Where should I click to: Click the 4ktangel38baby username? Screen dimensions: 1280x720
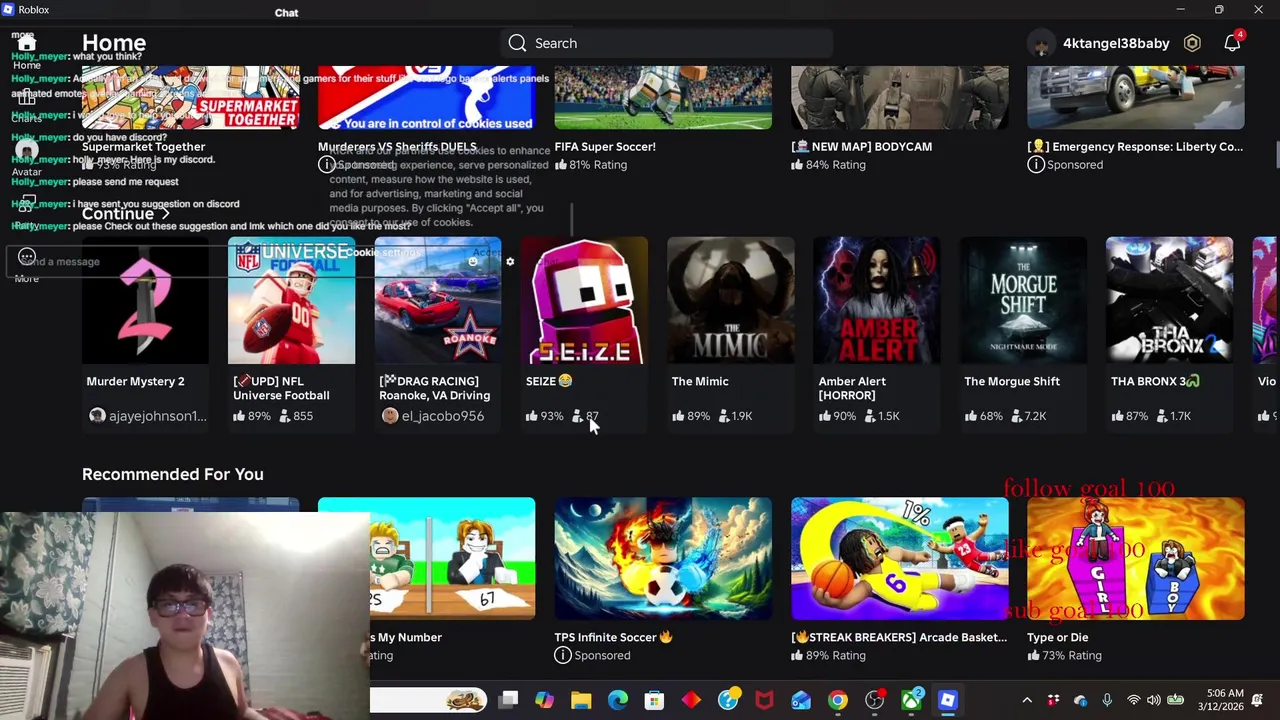(1116, 43)
